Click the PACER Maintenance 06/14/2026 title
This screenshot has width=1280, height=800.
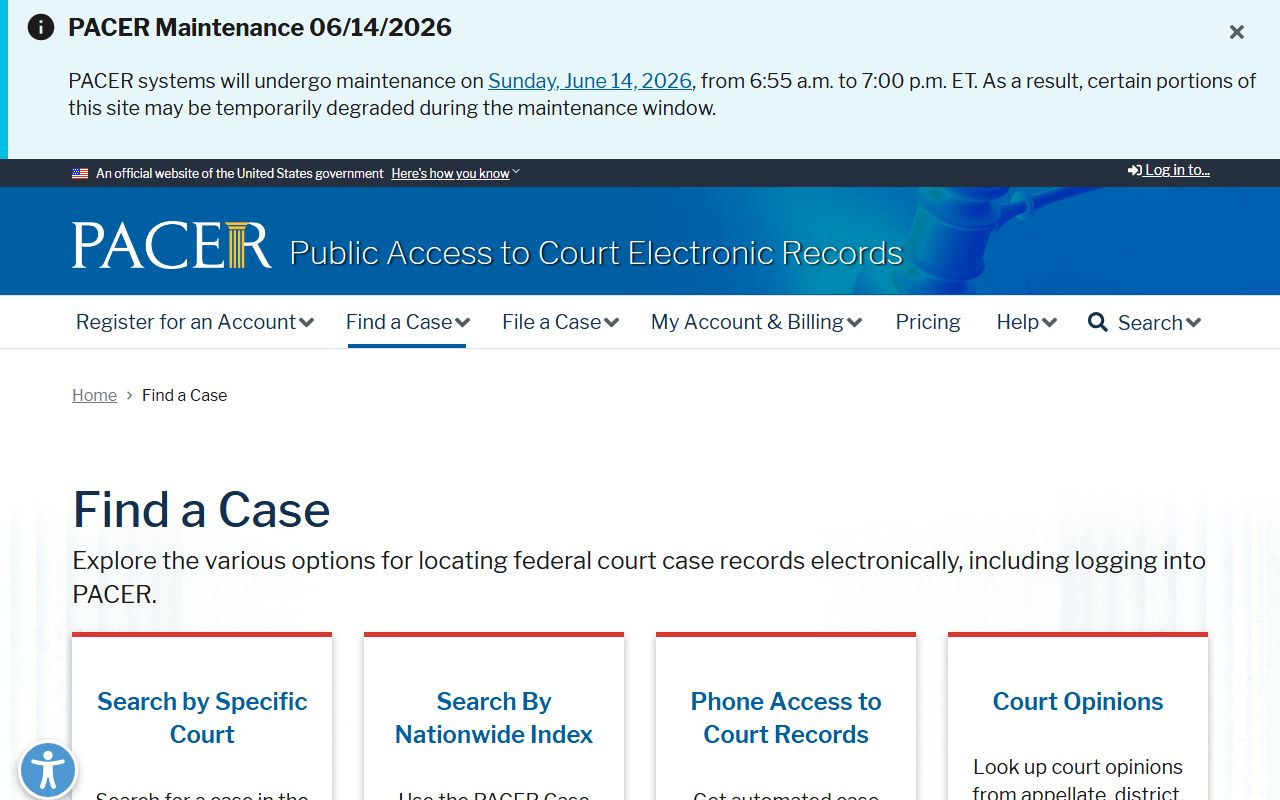260,27
